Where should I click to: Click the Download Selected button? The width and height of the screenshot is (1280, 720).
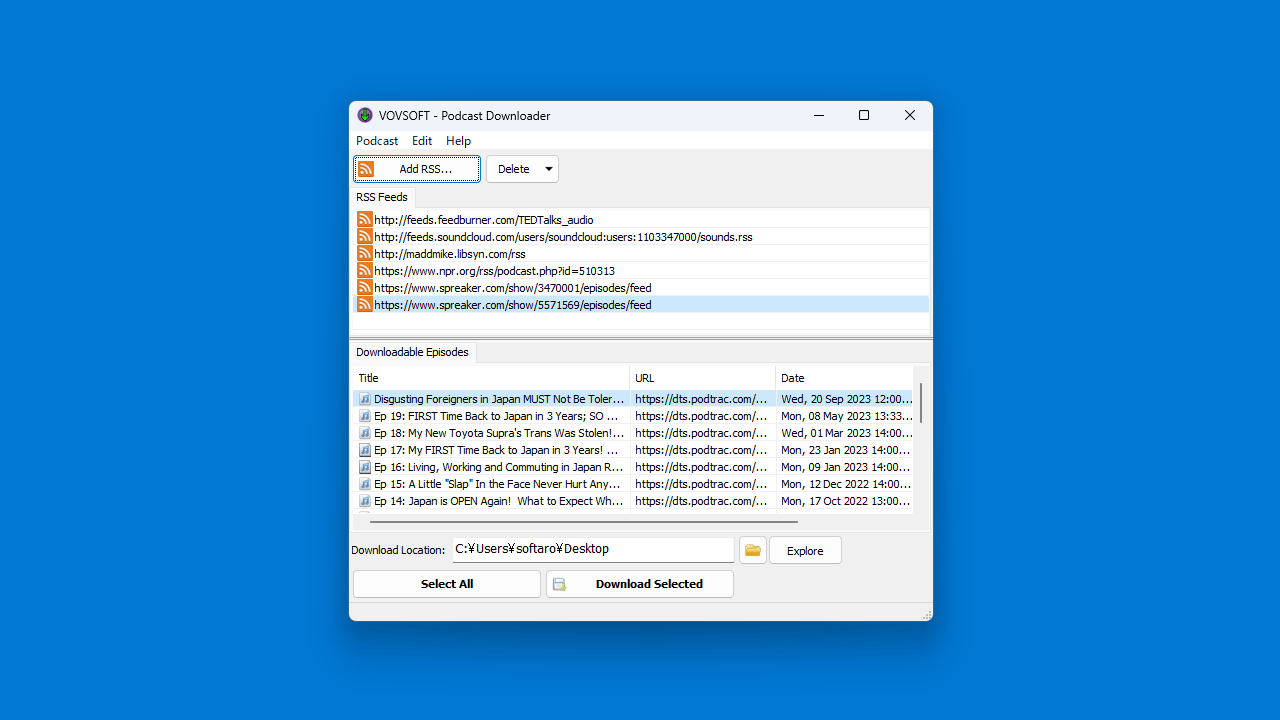tap(640, 584)
